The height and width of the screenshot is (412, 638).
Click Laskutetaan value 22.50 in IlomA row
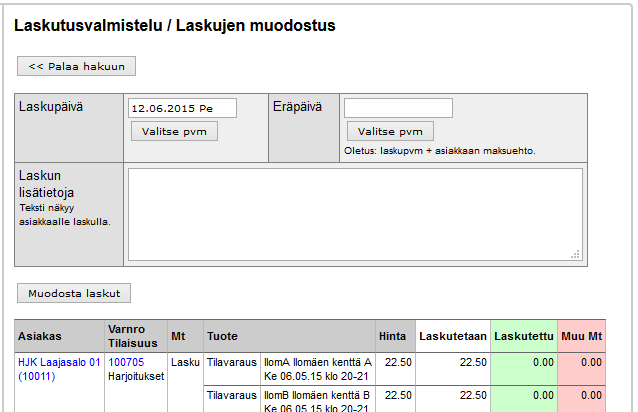point(473,362)
